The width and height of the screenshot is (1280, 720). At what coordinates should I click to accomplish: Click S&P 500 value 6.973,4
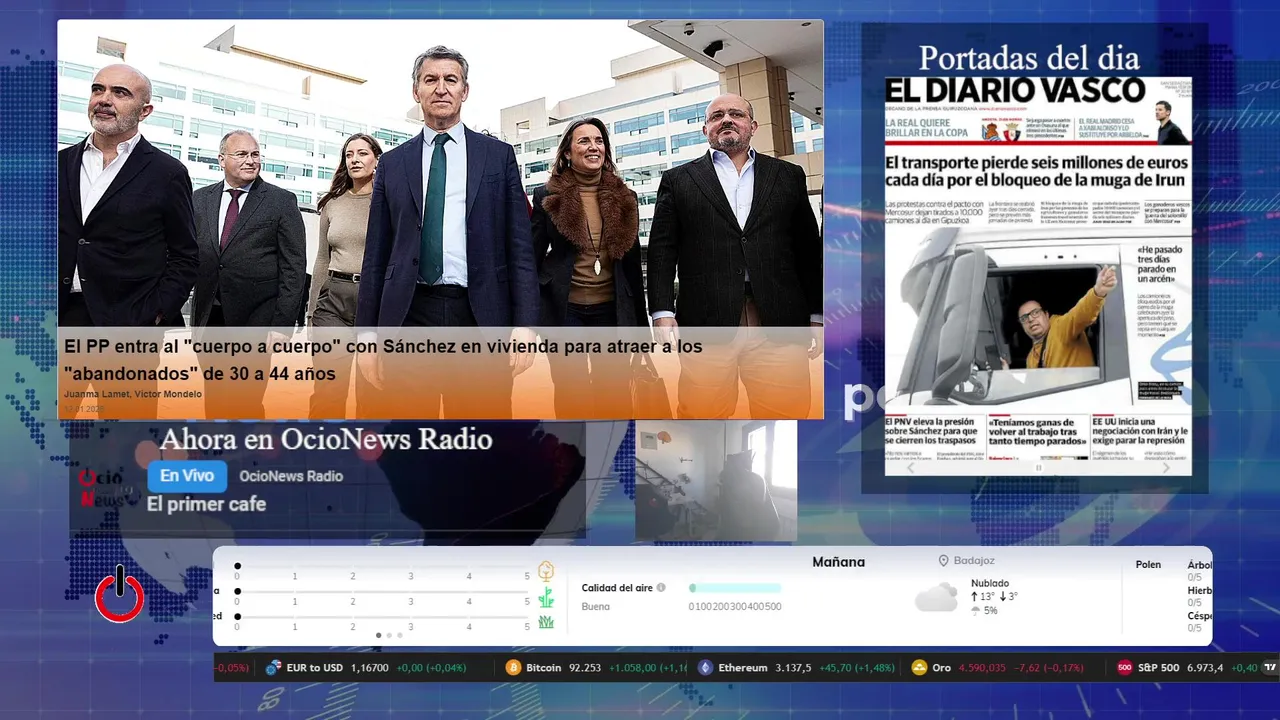(1205, 668)
